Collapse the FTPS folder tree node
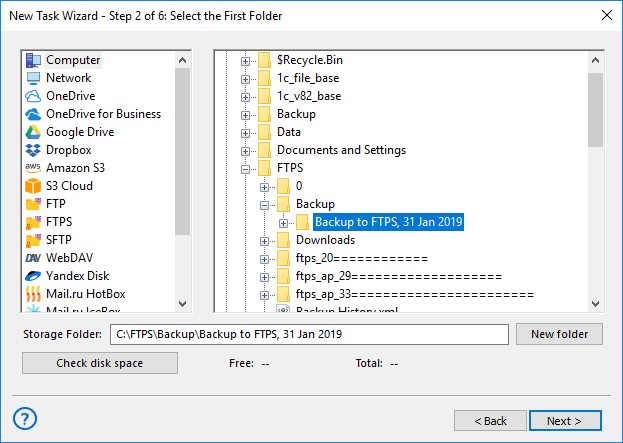Image resolution: width=623 pixels, height=443 pixels. tap(246, 169)
